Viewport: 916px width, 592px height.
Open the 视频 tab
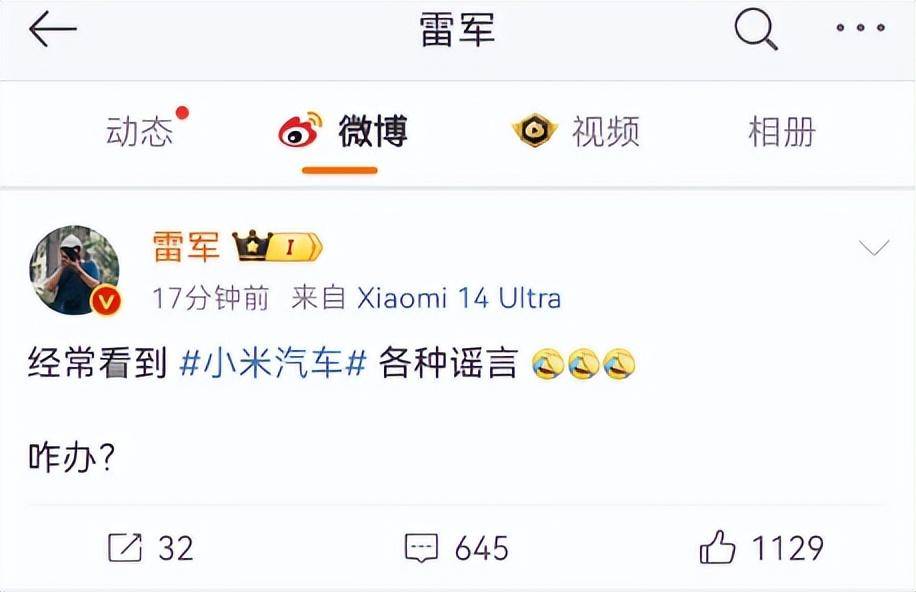(x=605, y=131)
